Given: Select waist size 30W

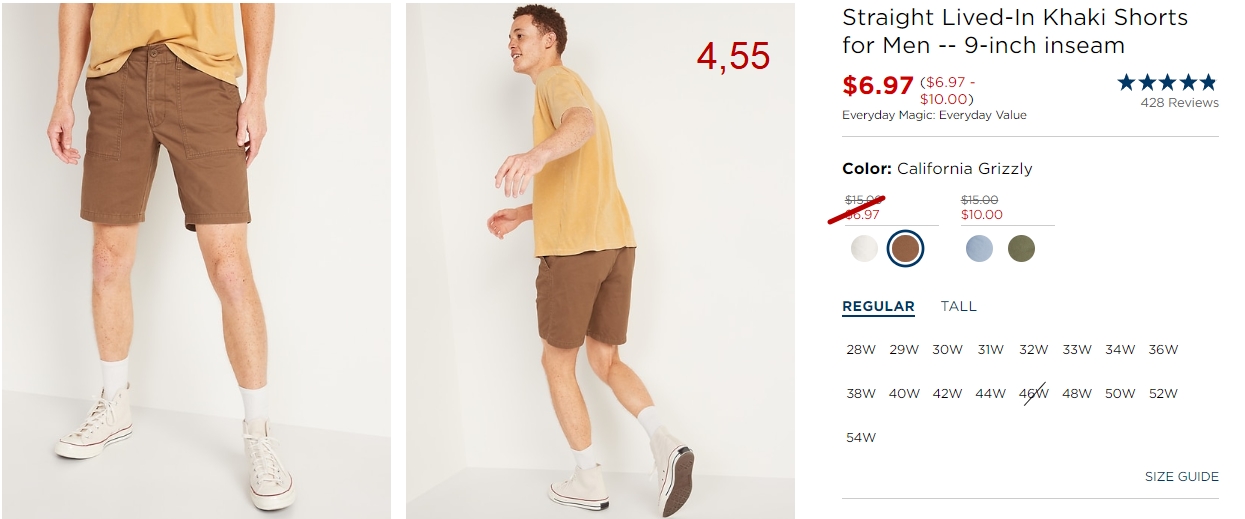Looking at the screenshot, I should pos(947,350).
